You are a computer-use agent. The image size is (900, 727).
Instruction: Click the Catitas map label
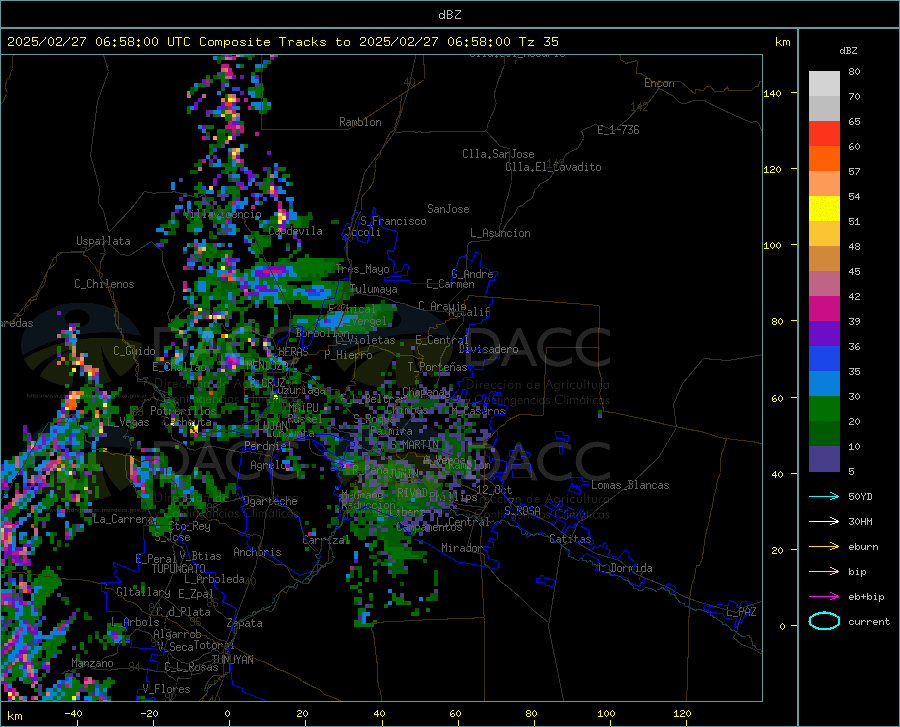coord(570,539)
